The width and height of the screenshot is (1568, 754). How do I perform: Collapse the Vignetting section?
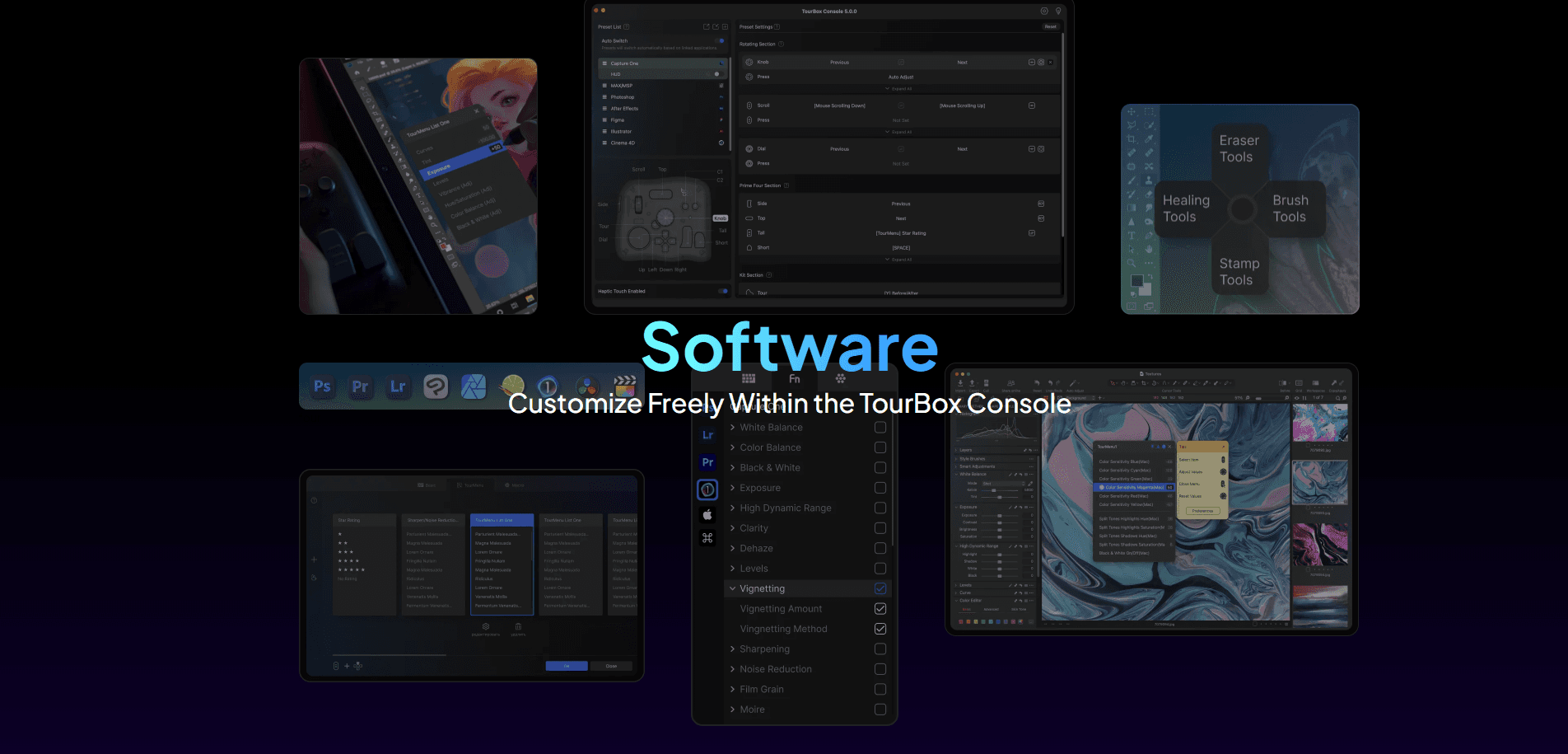732,588
